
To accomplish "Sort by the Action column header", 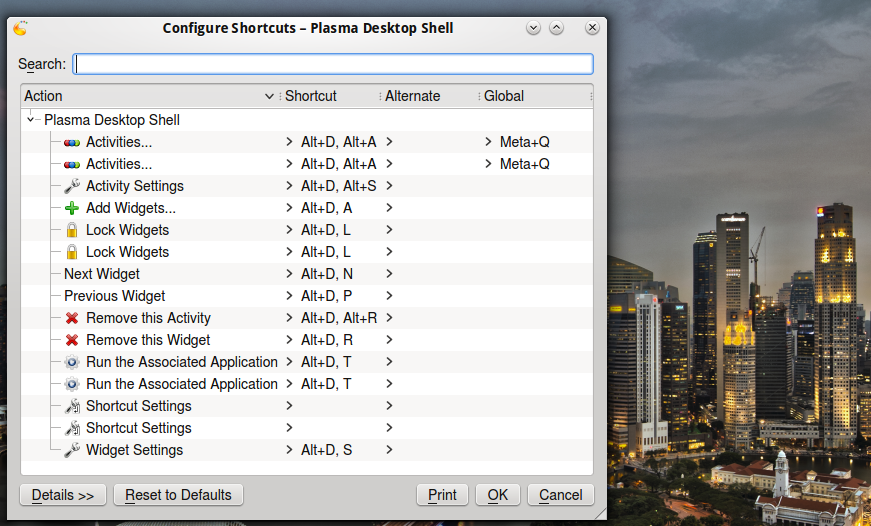I will pyautogui.click(x=150, y=96).
